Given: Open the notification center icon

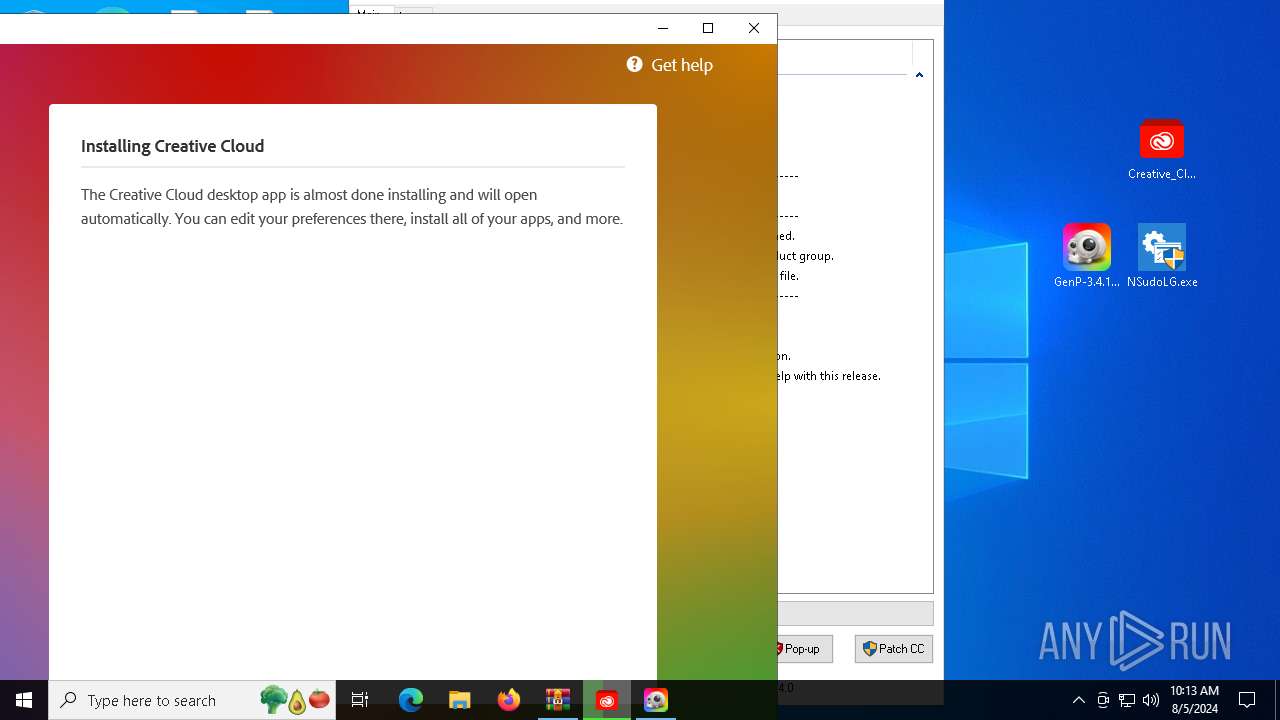Looking at the screenshot, I should [x=1247, y=700].
